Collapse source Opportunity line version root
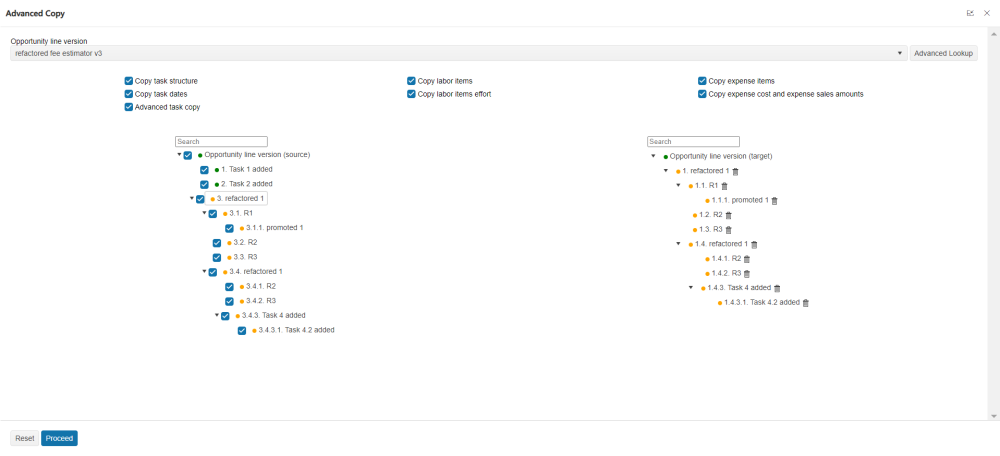The width and height of the screenshot is (1000, 456). [x=179, y=155]
